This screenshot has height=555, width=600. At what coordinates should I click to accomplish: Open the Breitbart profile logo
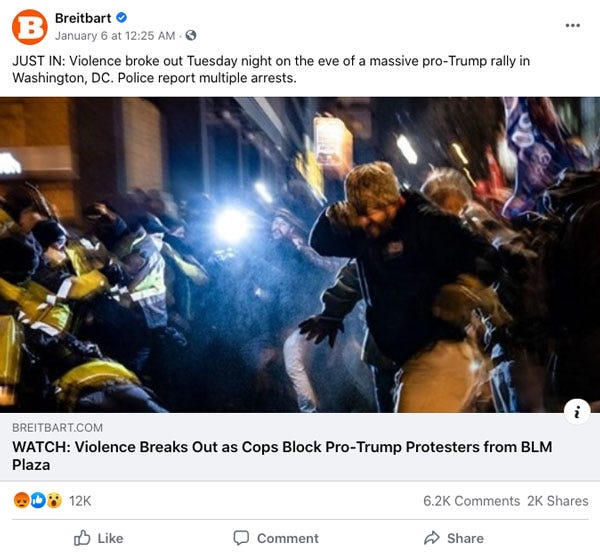pos(30,27)
